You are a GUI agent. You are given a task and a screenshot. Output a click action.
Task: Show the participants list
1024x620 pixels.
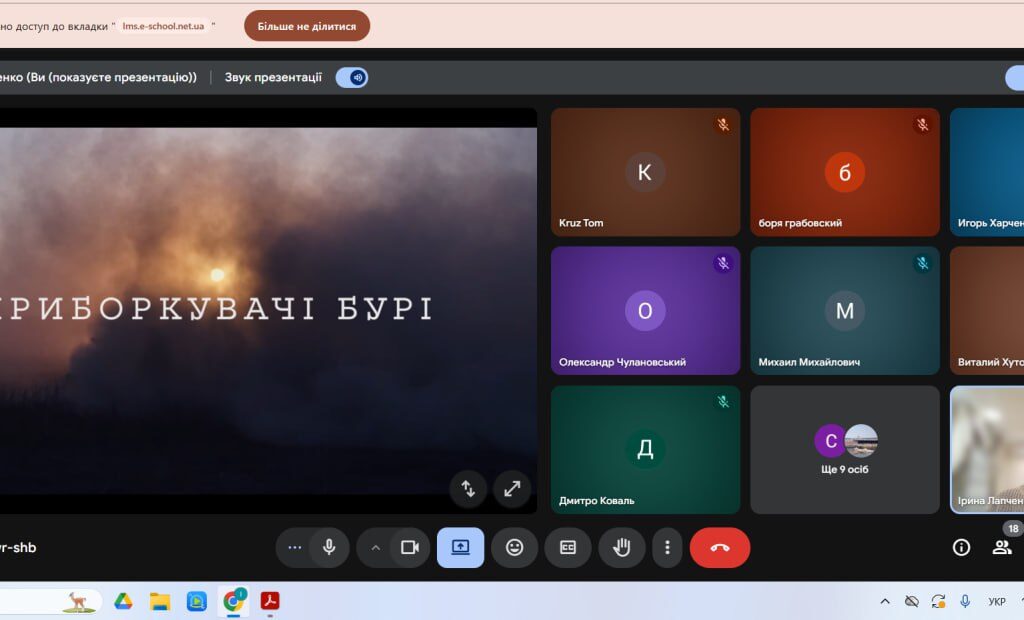coord(1001,547)
